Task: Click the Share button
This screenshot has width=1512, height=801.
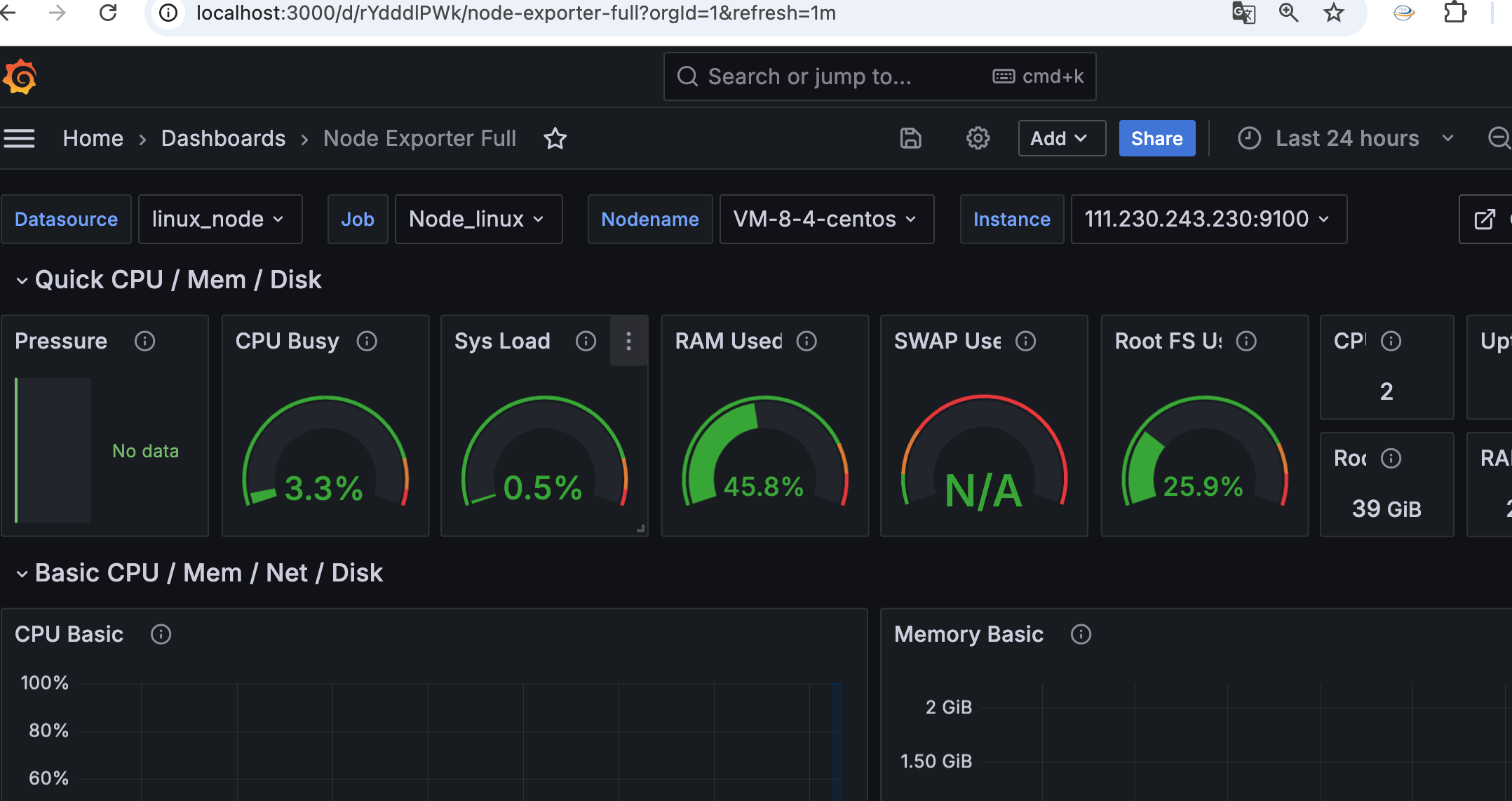Action: (x=1156, y=138)
